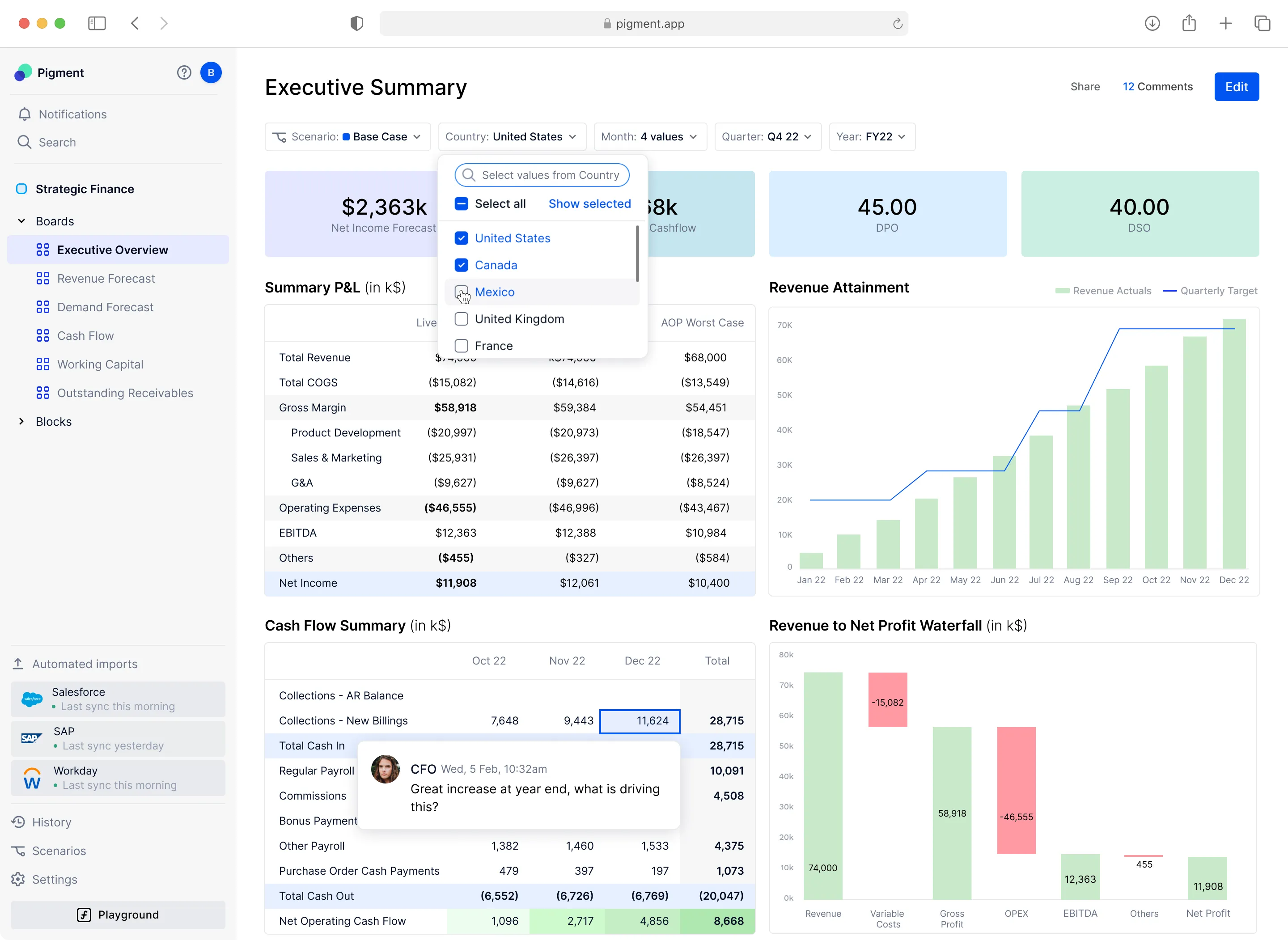Click the Salesforce automated import icon
Image resolution: width=1288 pixels, height=940 pixels.
click(x=32, y=699)
